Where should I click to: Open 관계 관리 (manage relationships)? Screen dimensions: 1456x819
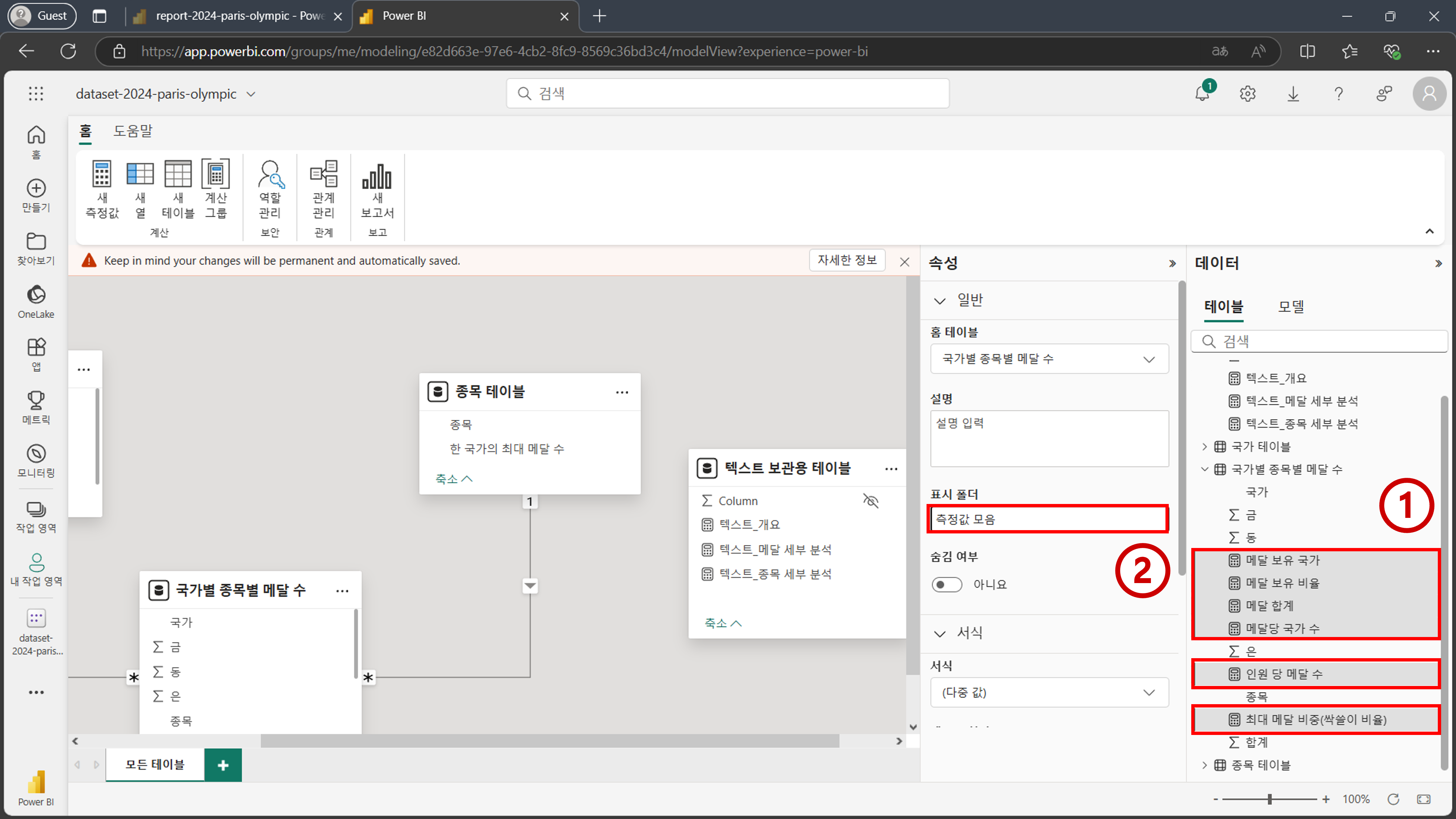[x=324, y=189]
